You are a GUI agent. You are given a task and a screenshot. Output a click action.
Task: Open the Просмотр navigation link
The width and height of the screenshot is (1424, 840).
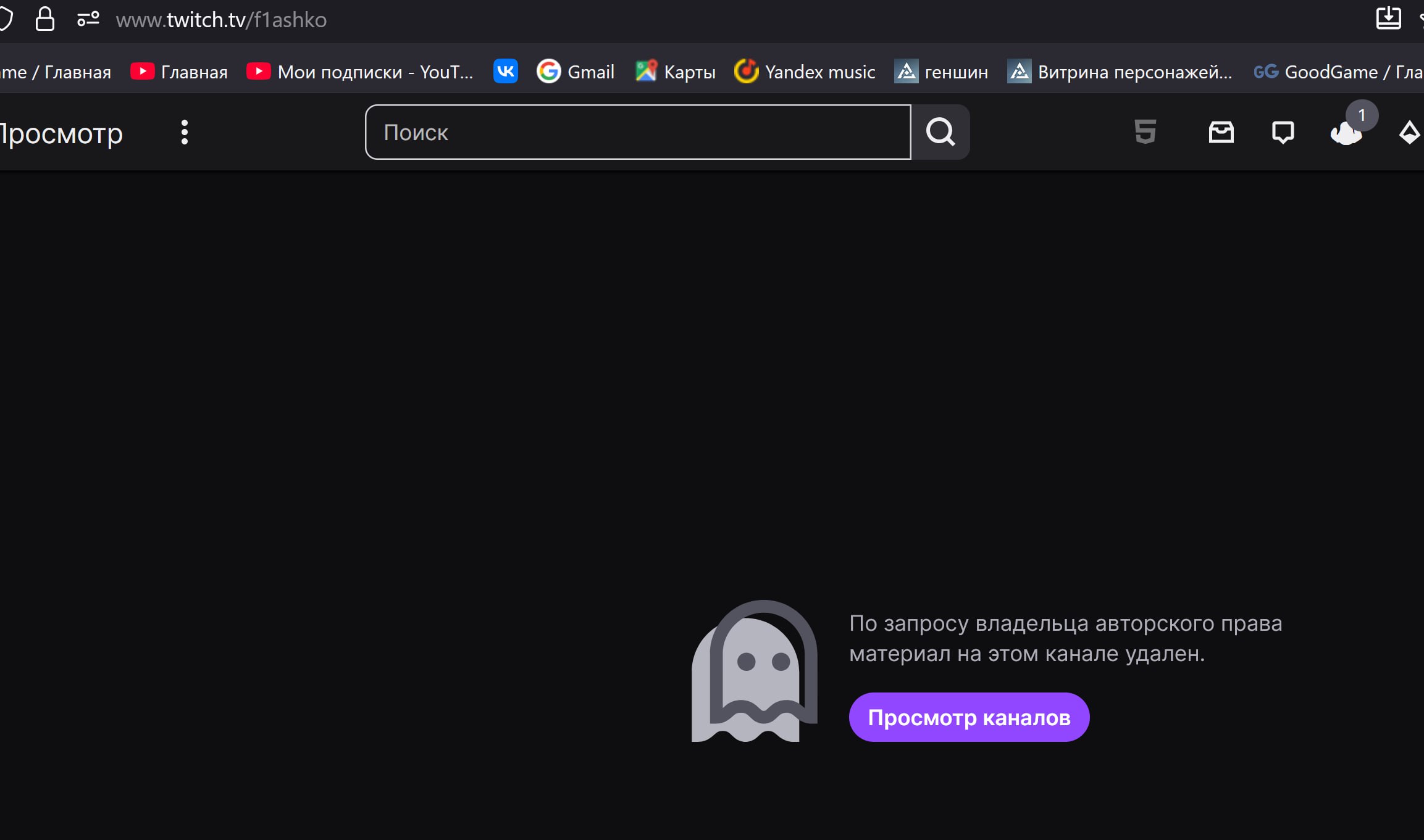tap(61, 133)
